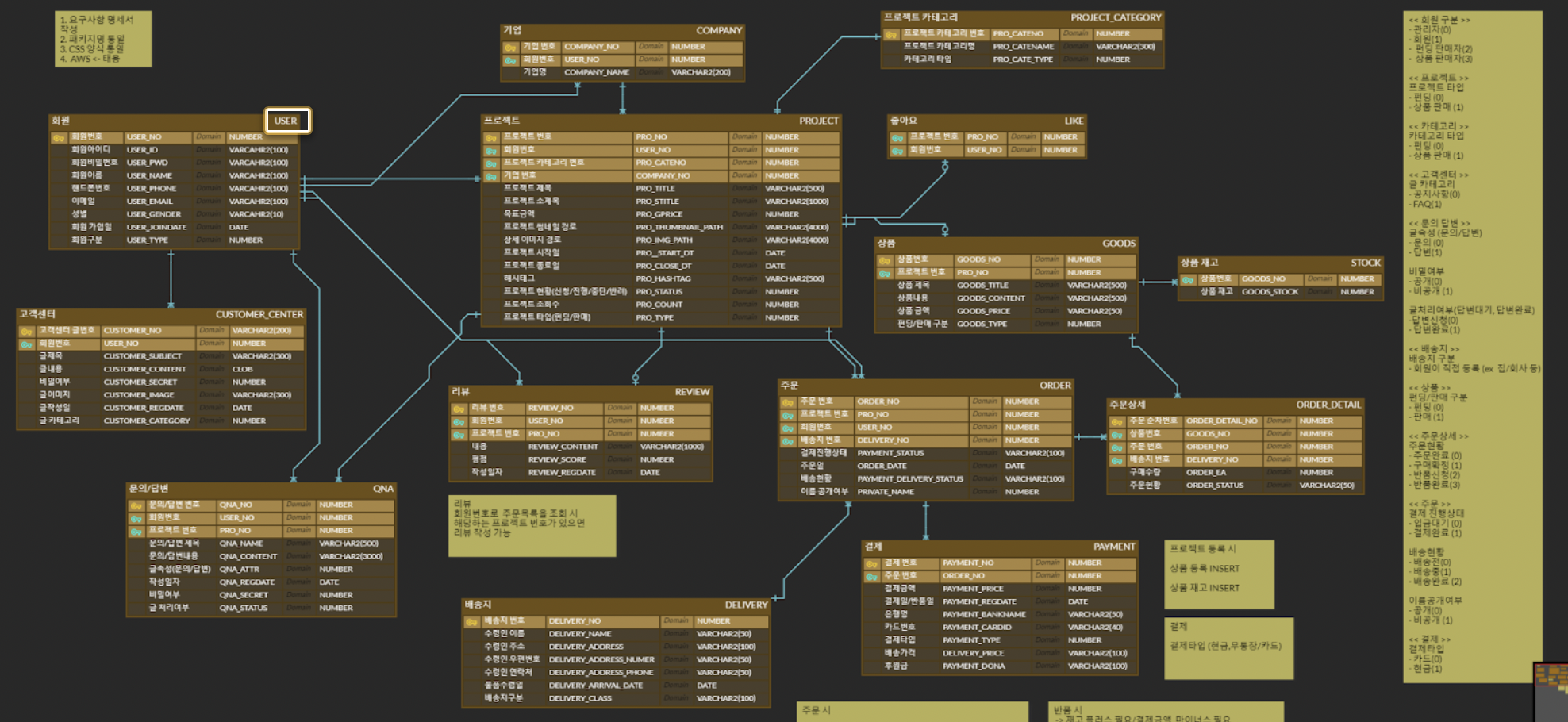Click the key icon beside CUSTOMER_NO in CUSTOMER_CENTER table
Screen dimensions: 1568x722
(x=26, y=331)
